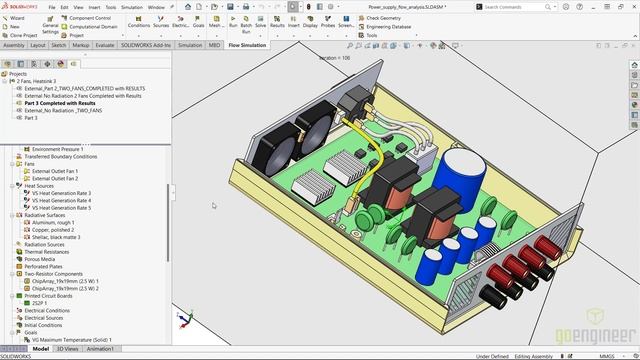Open the Appearances icon in the right task pane
The image size is (640, 360).
(x=634, y=105)
